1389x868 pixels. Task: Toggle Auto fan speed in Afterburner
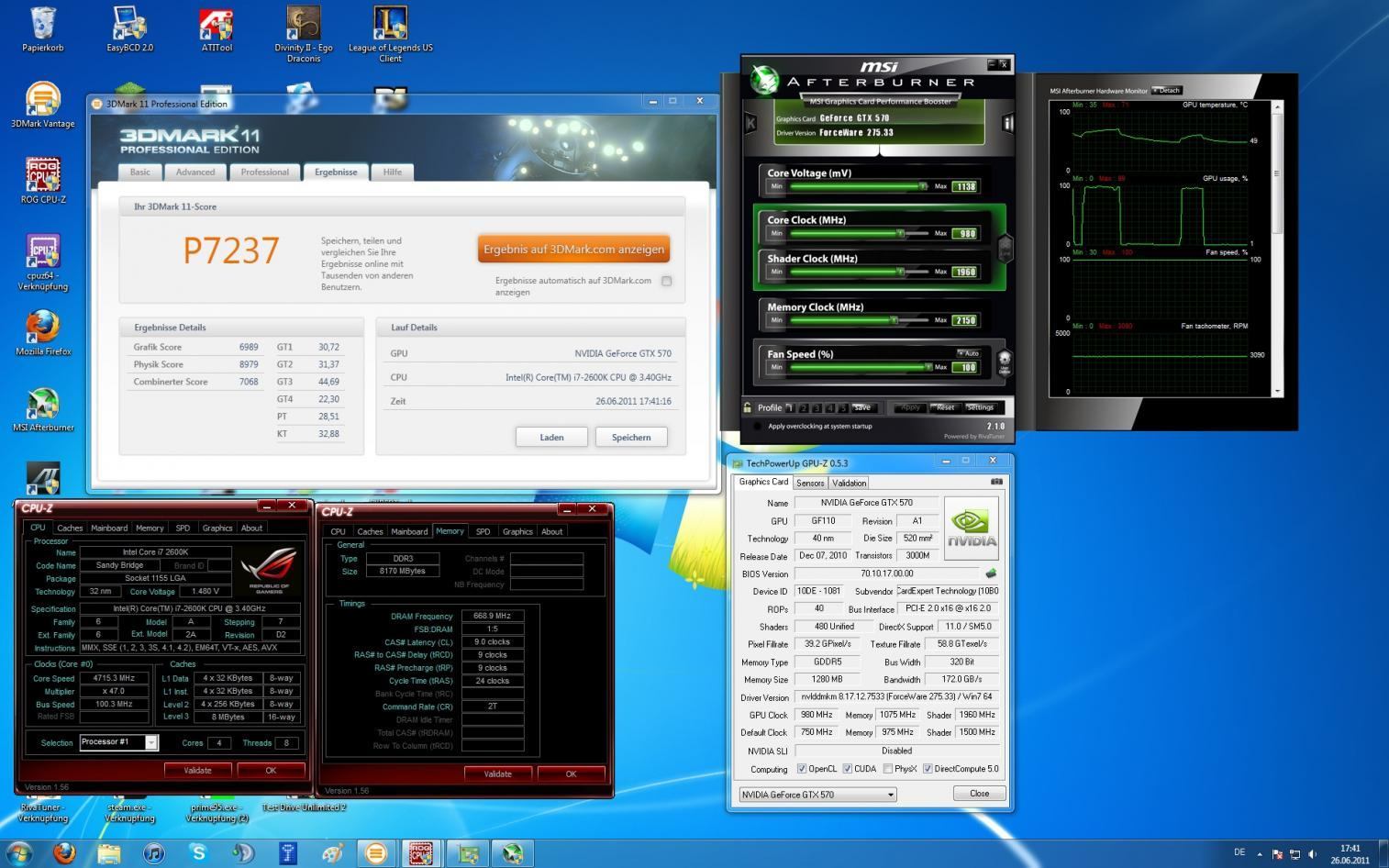(x=968, y=353)
